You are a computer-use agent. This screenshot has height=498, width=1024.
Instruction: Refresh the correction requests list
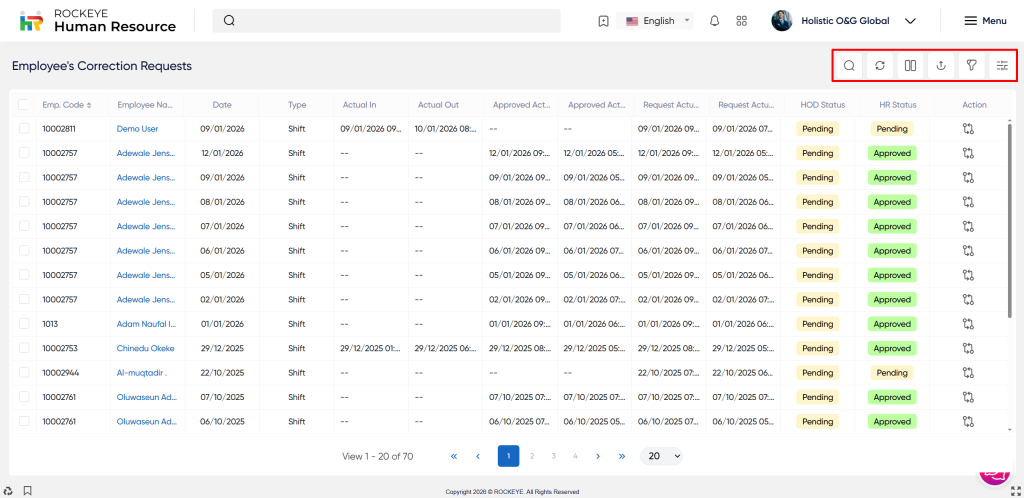pyautogui.click(x=879, y=66)
